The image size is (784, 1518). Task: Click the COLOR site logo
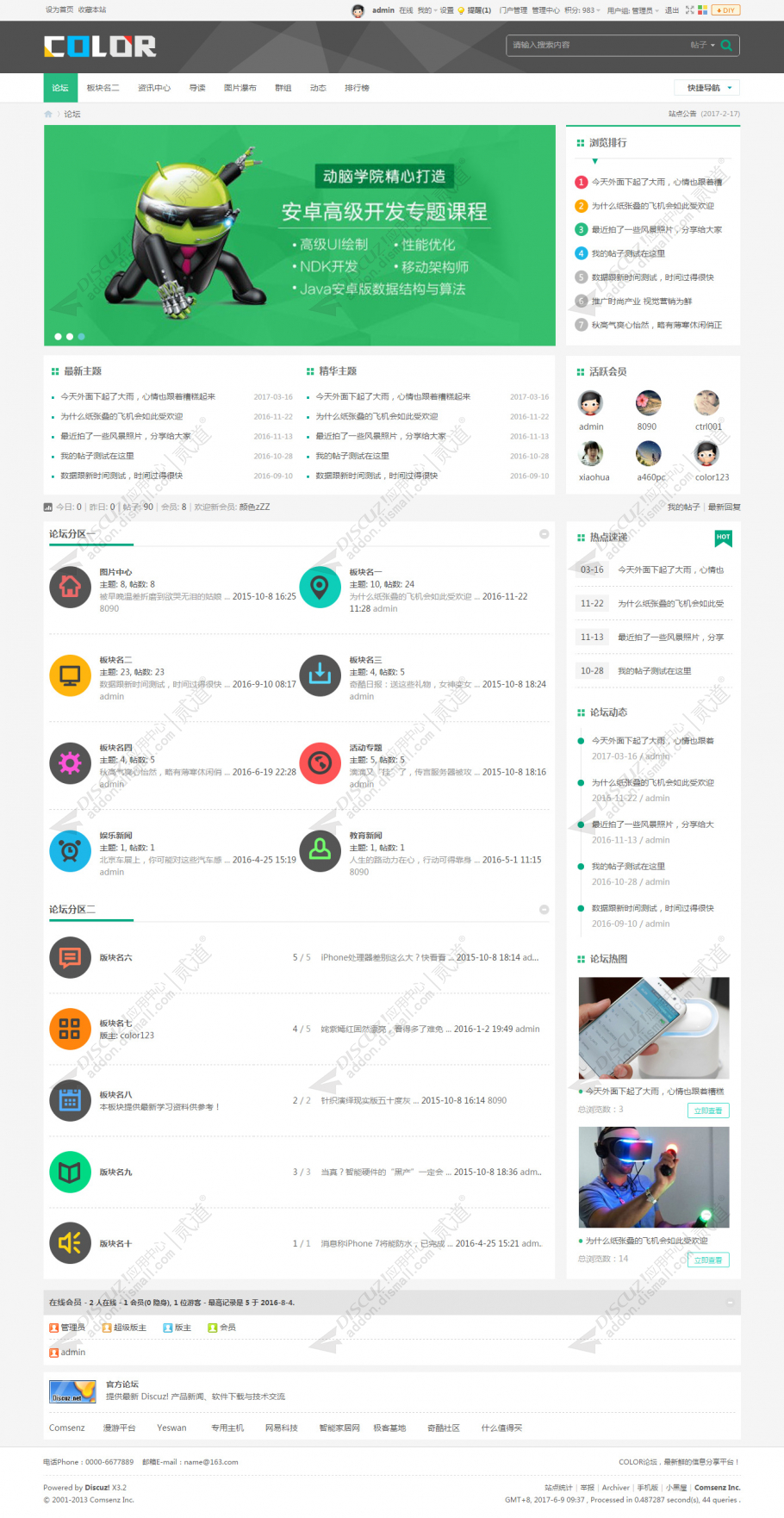pos(100,47)
